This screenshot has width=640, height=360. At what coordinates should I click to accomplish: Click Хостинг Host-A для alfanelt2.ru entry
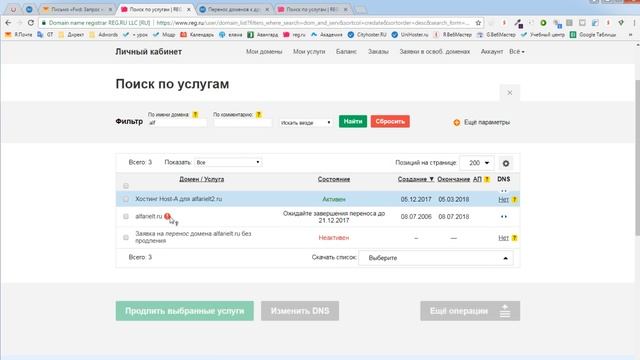coord(178,199)
